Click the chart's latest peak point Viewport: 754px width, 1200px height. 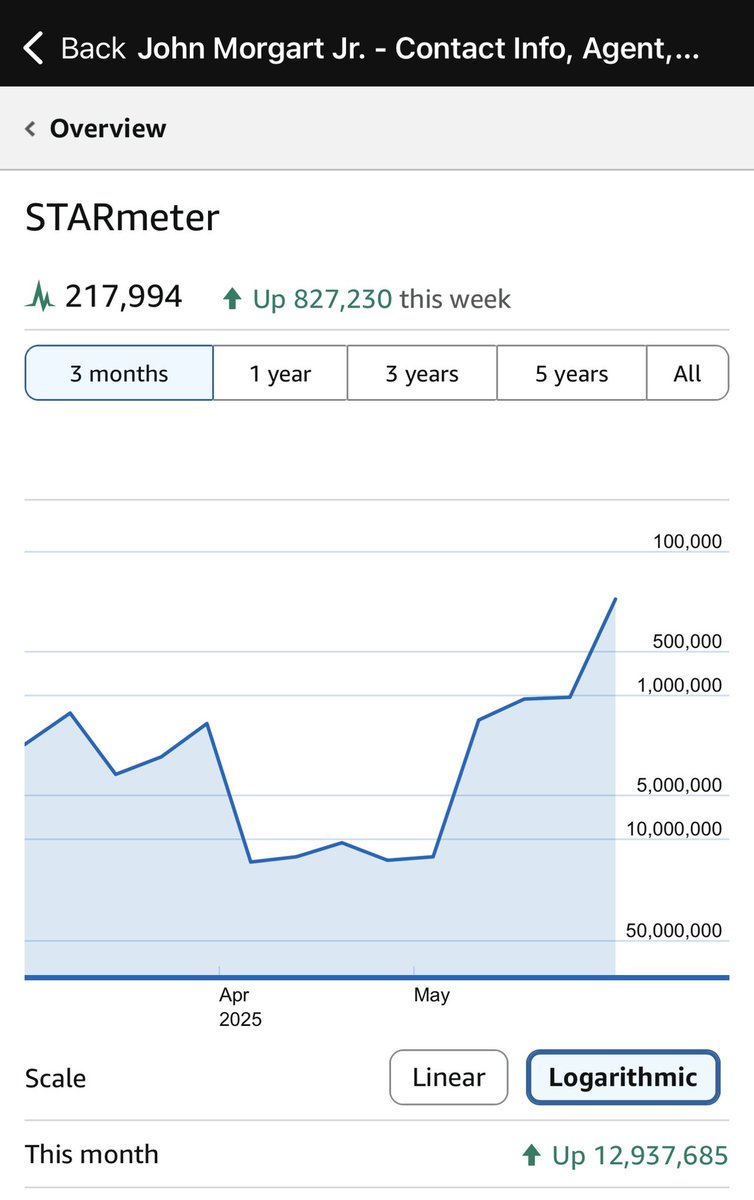pos(615,599)
